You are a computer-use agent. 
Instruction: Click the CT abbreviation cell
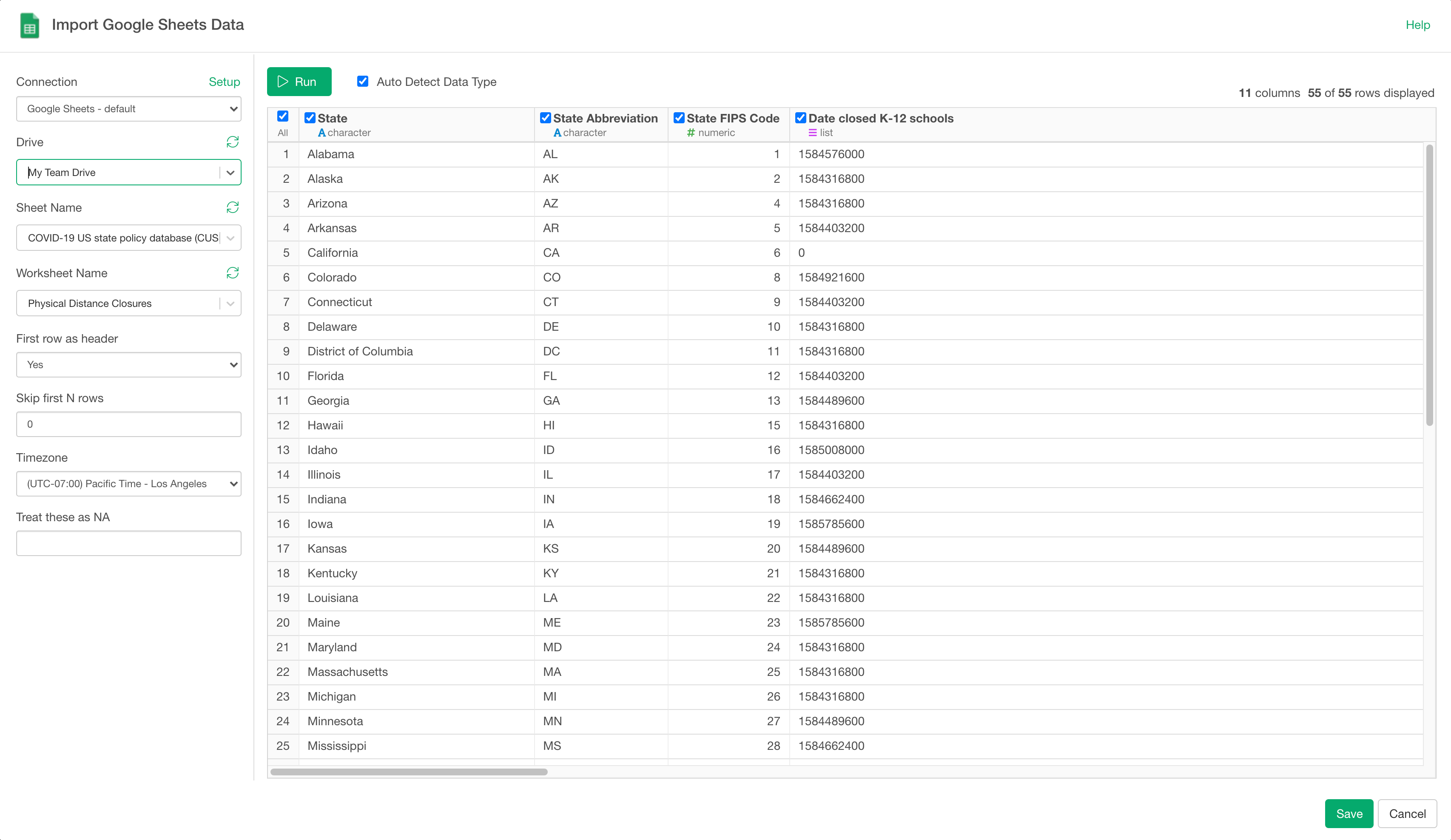pos(601,302)
